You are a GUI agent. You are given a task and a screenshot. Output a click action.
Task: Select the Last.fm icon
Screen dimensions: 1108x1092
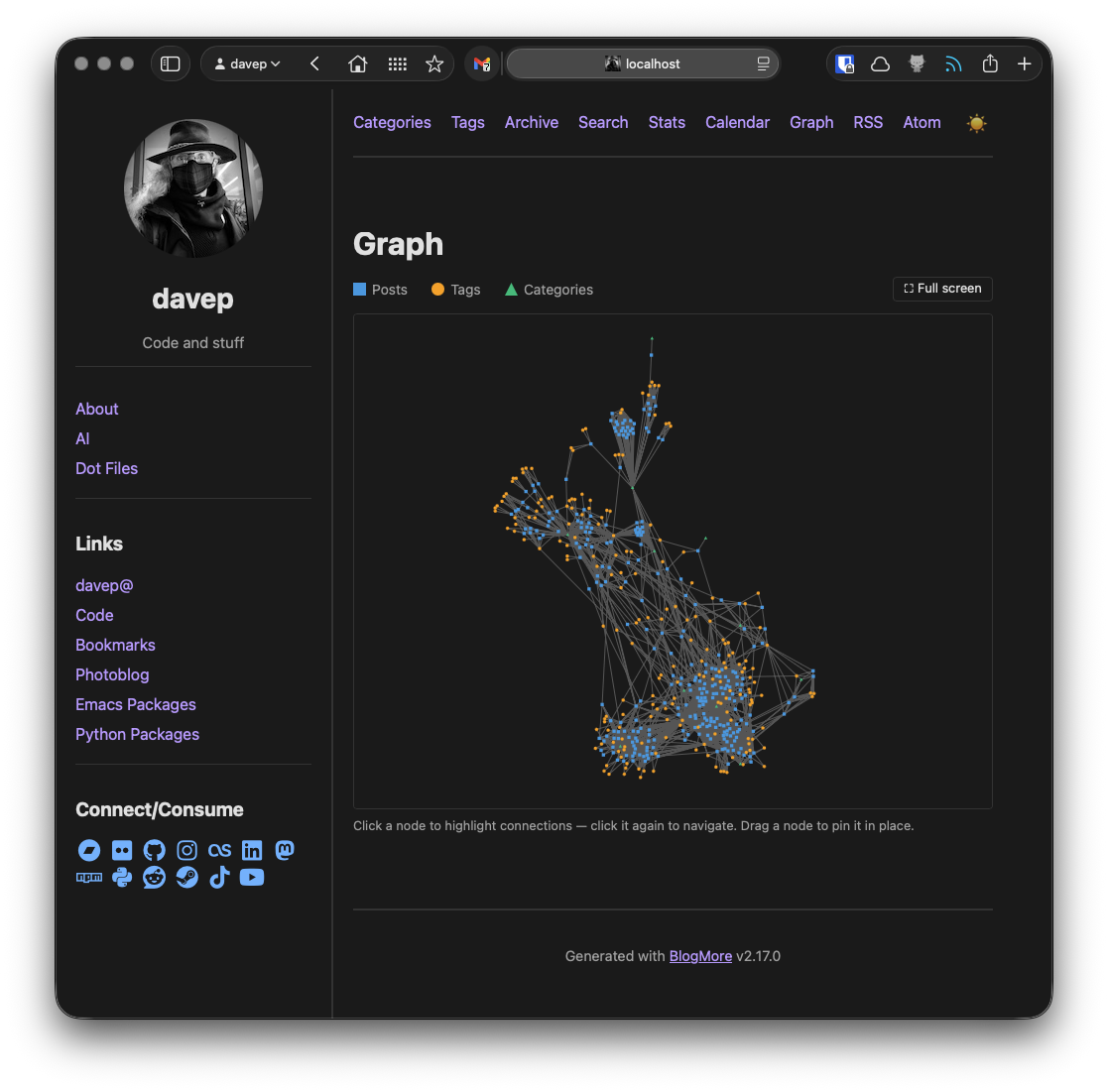pos(219,850)
